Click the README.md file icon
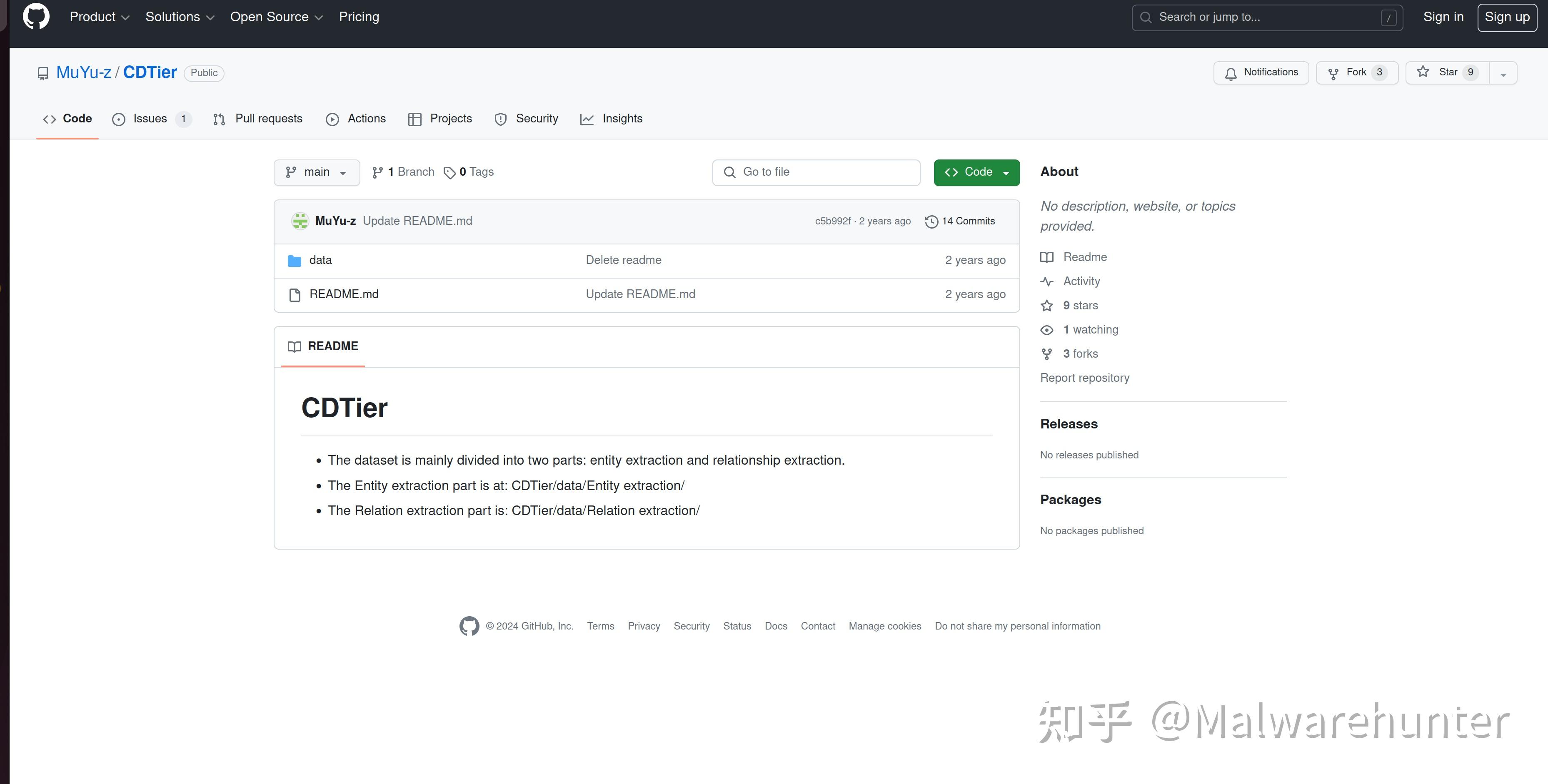 (294, 294)
